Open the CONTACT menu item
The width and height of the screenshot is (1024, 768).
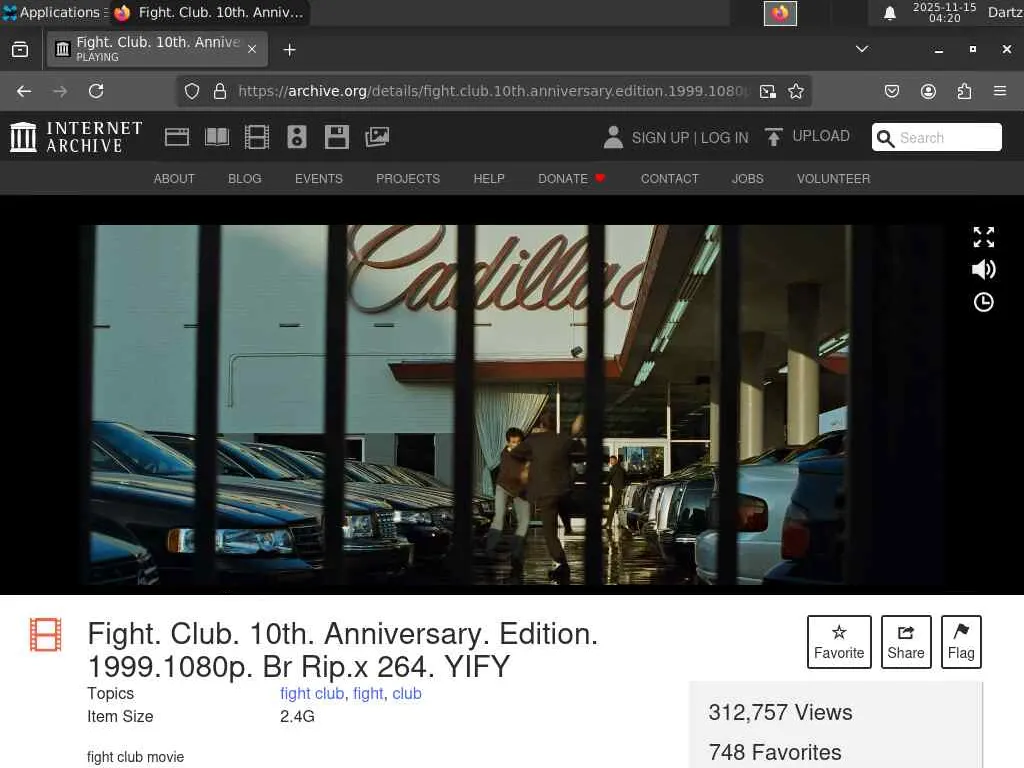pyautogui.click(x=669, y=179)
